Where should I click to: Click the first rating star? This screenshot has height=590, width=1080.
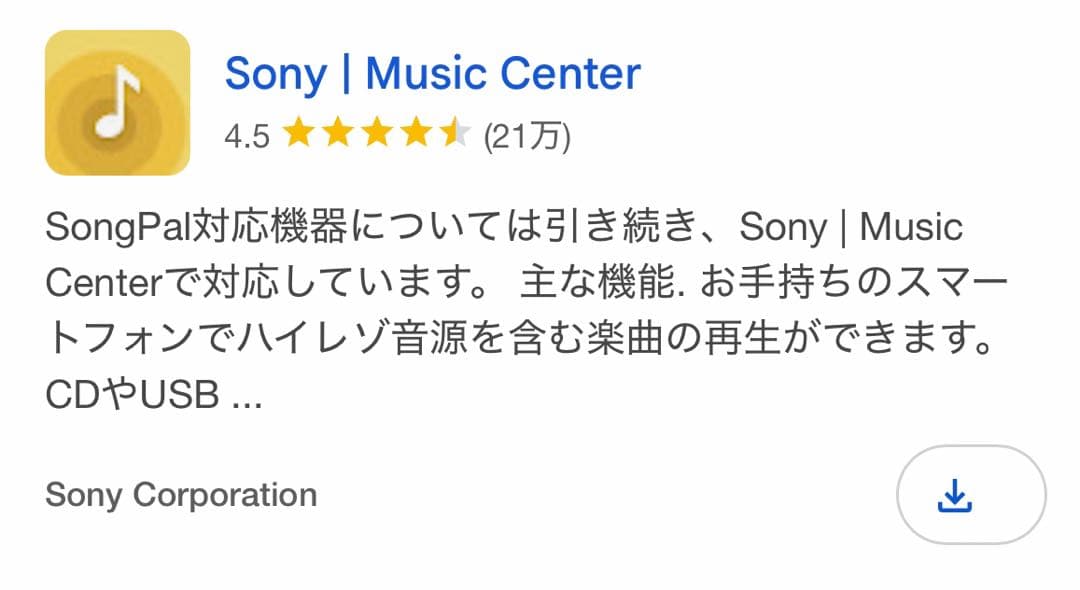point(298,134)
